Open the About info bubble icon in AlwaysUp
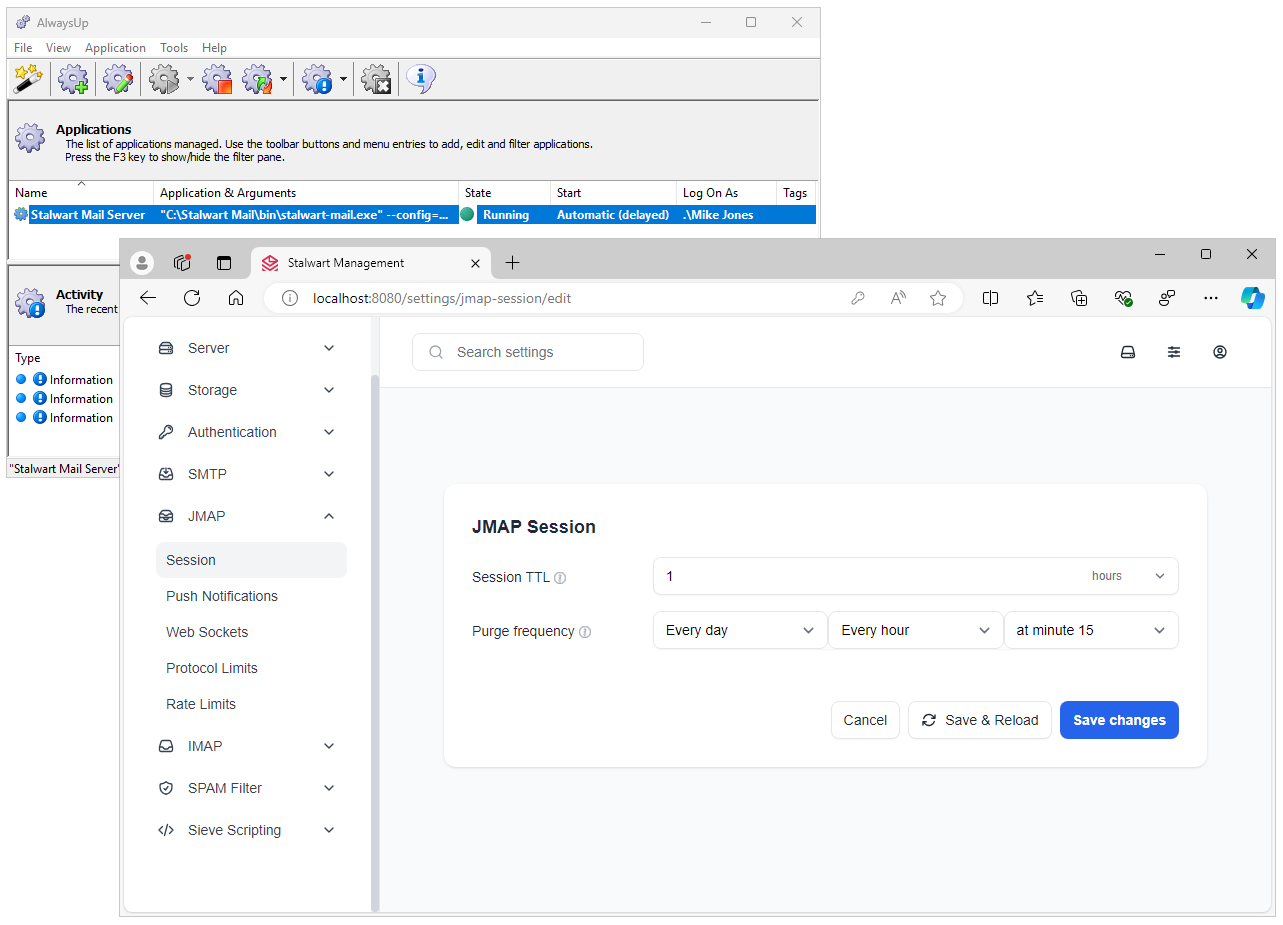Viewport: 1283px width, 925px height. click(421, 78)
